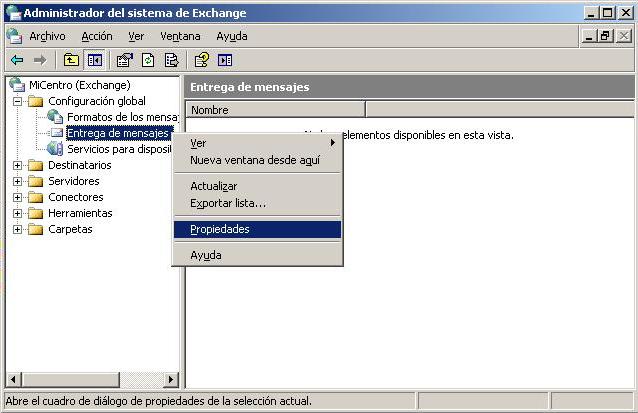The image size is (638, 413).
Task: Click the Nombre column header
Action: [275, 110]
